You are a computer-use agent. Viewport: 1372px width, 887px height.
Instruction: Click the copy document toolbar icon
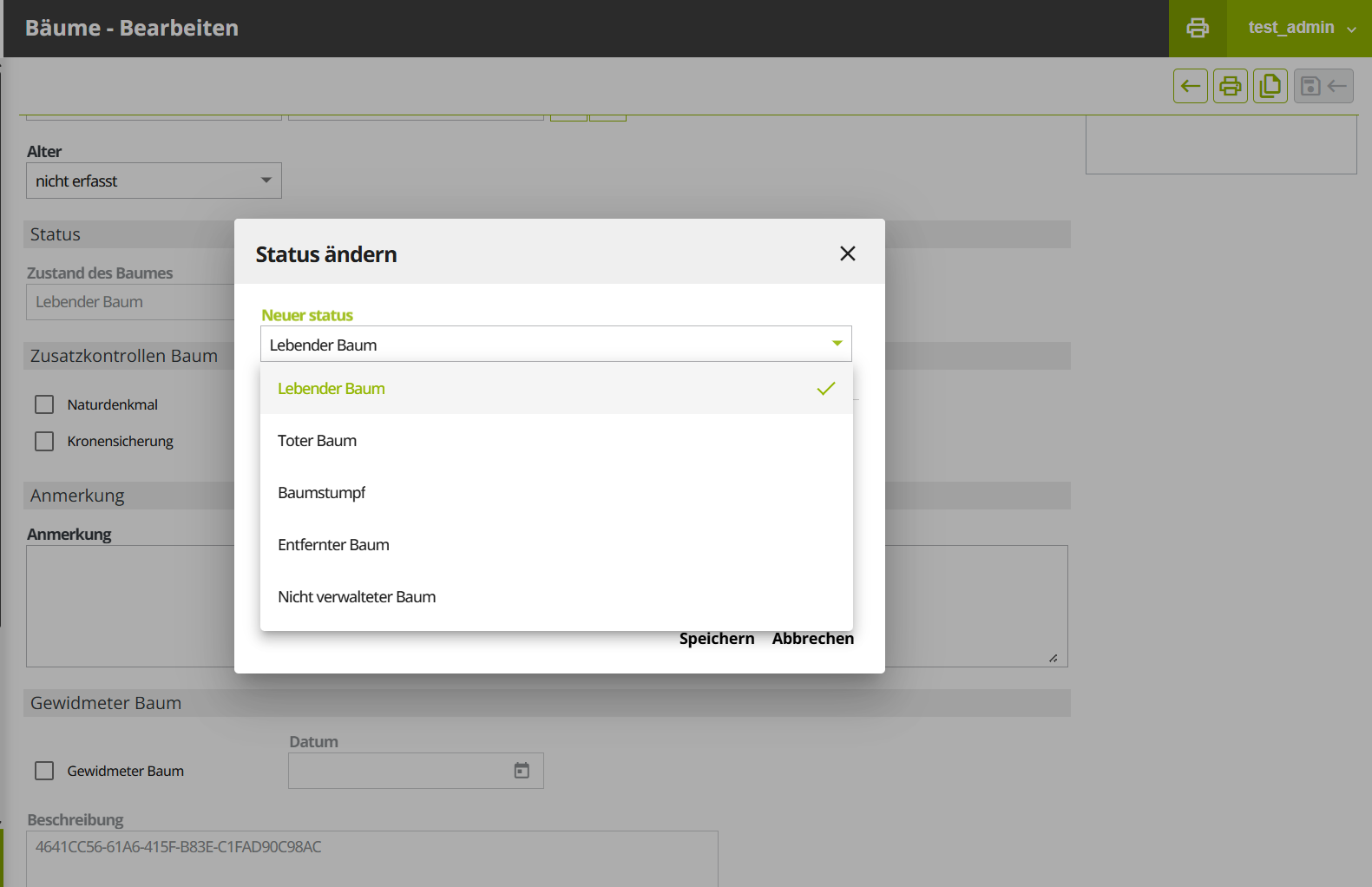click(x=1270, y=86)
